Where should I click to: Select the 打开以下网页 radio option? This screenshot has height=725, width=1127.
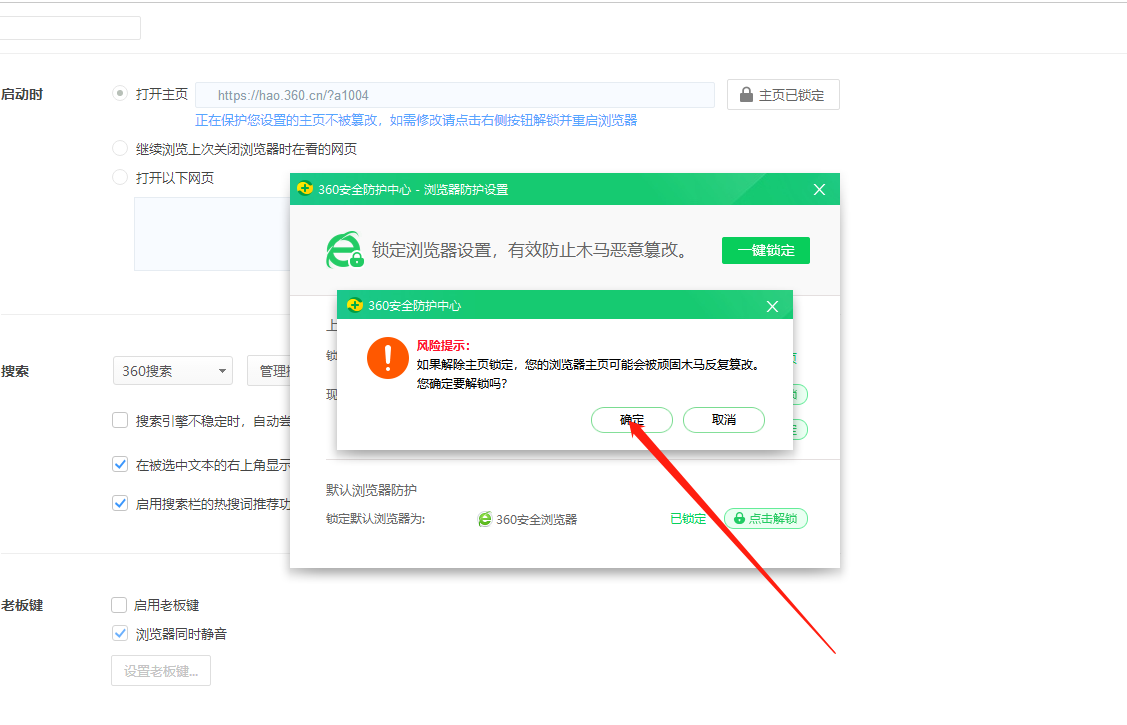point(120,177)
